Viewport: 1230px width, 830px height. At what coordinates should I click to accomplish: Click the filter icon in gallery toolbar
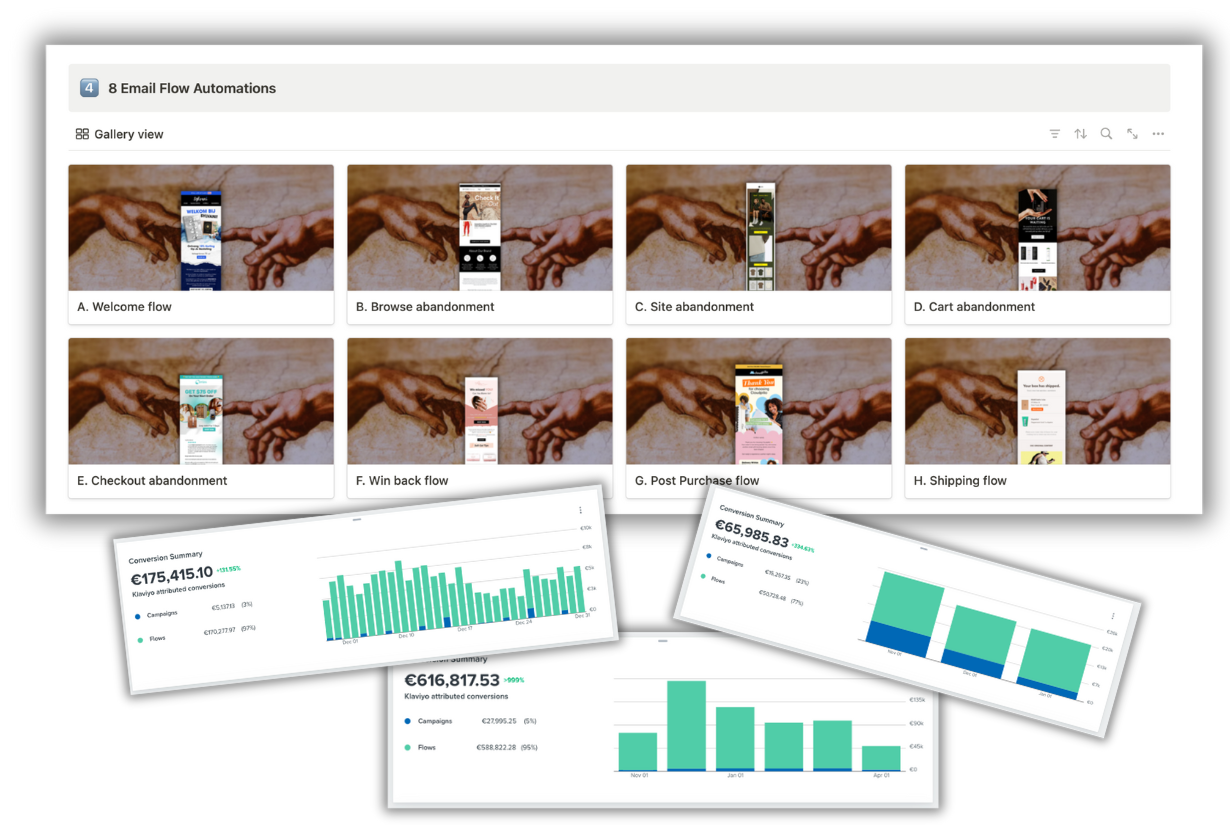(x=1054, y=134)
